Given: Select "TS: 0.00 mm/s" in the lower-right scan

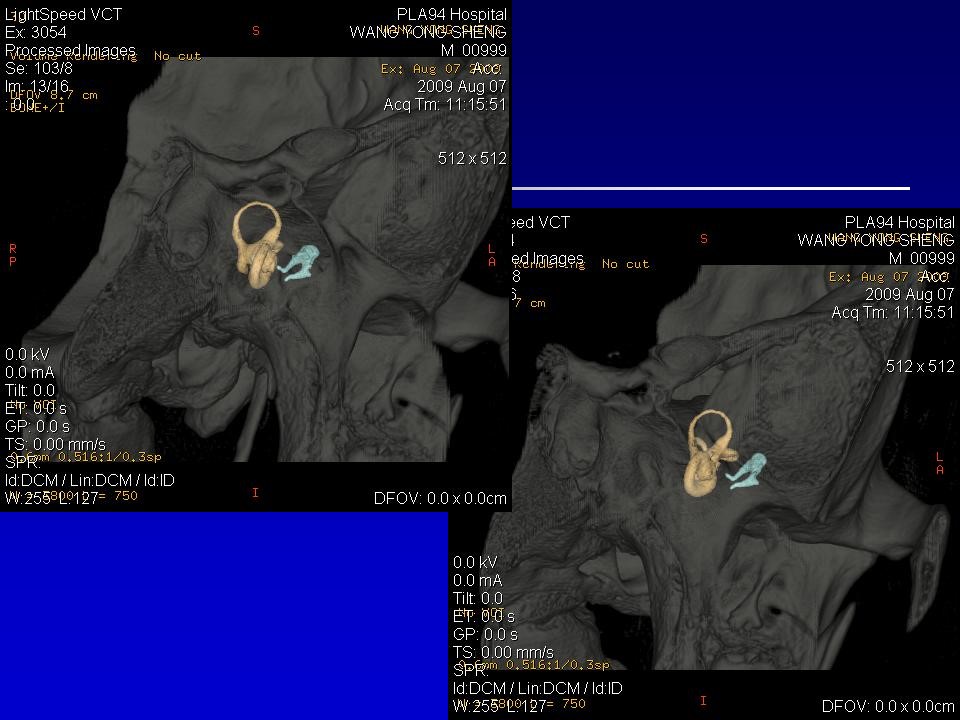Looking at the screenshot, I should [503, 652].
